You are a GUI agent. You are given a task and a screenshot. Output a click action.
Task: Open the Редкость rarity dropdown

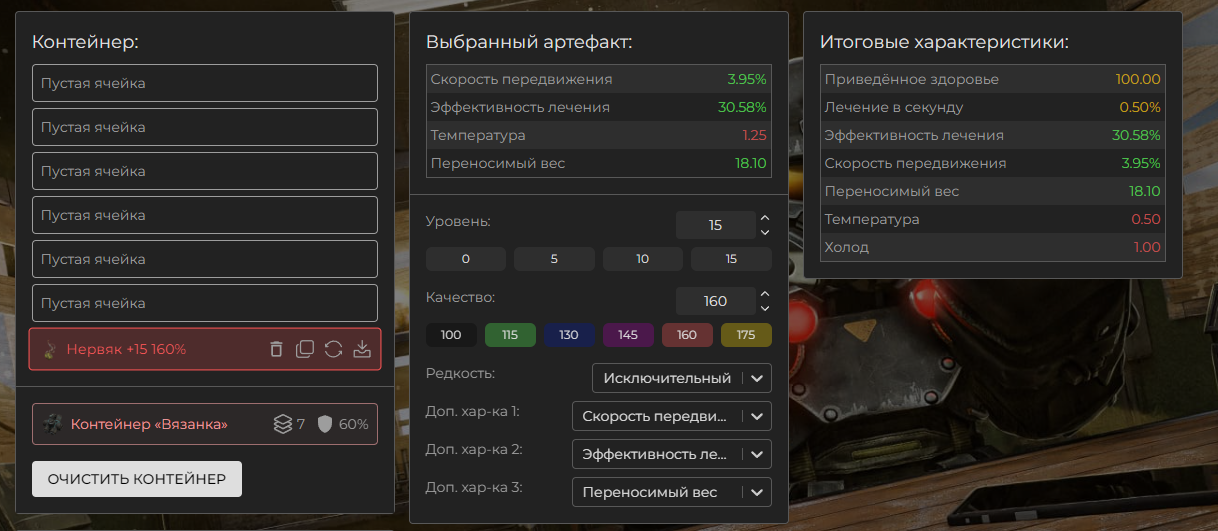[681, 378]
